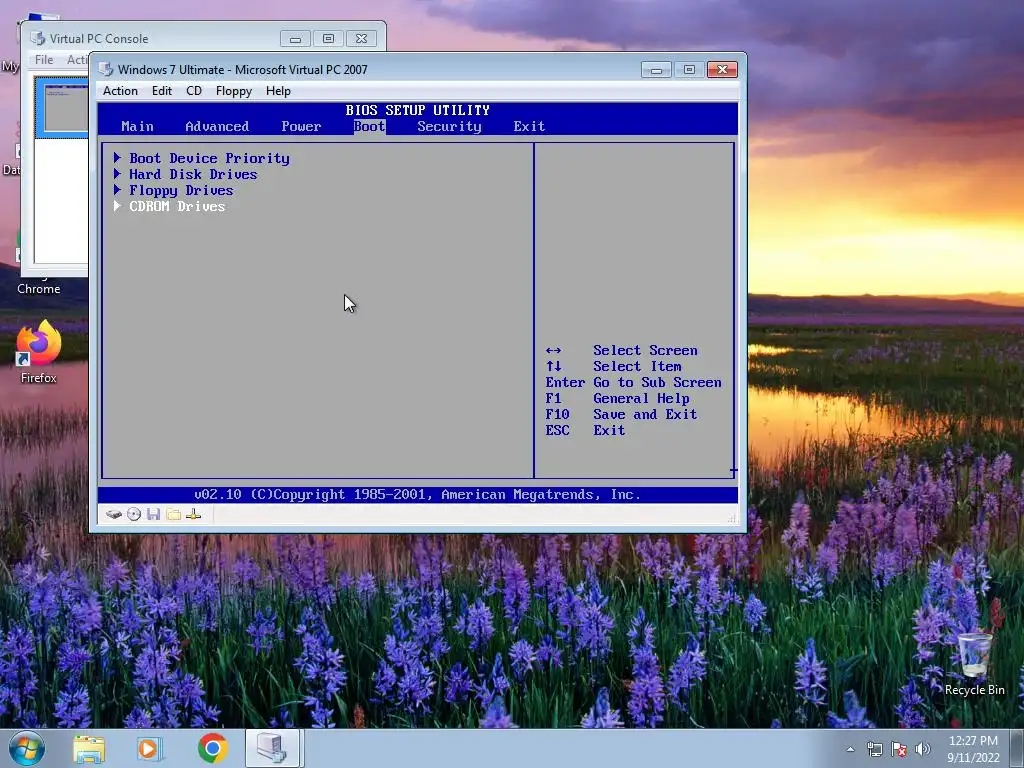Maximize the Virtual PC Console window
Screen dimensions: 1024x768
coord(328,39)
